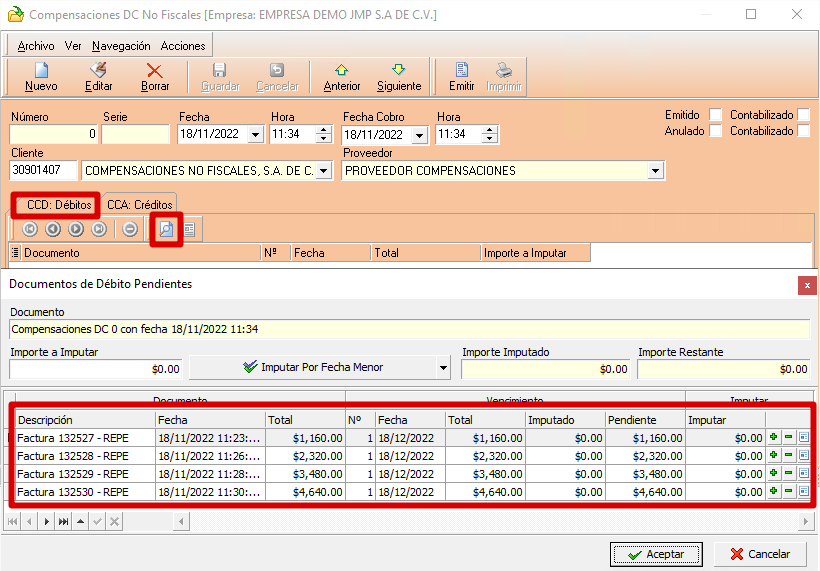Click the Pendiente column header

point(645,420)
